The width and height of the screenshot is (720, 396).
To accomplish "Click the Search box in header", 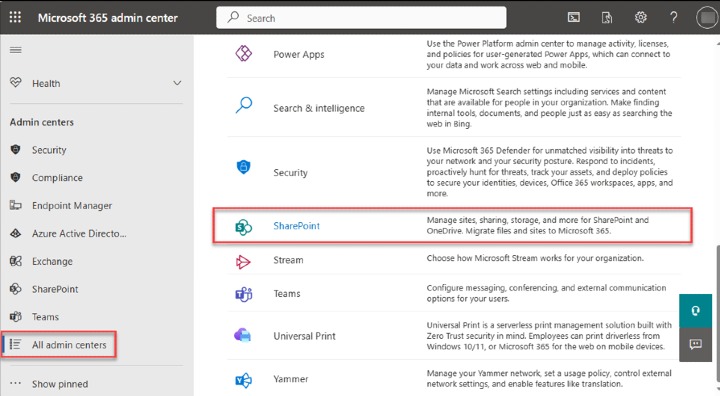I will (x=361, y=18).
